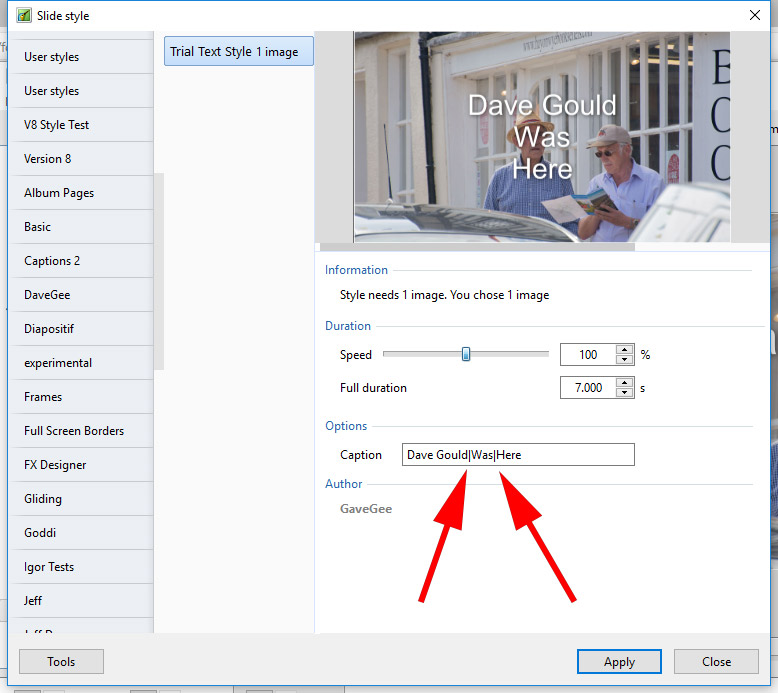The image size is (778, 693).
Task: Open the Tools button
Action: pyautogui.click(x=61, y=661)
